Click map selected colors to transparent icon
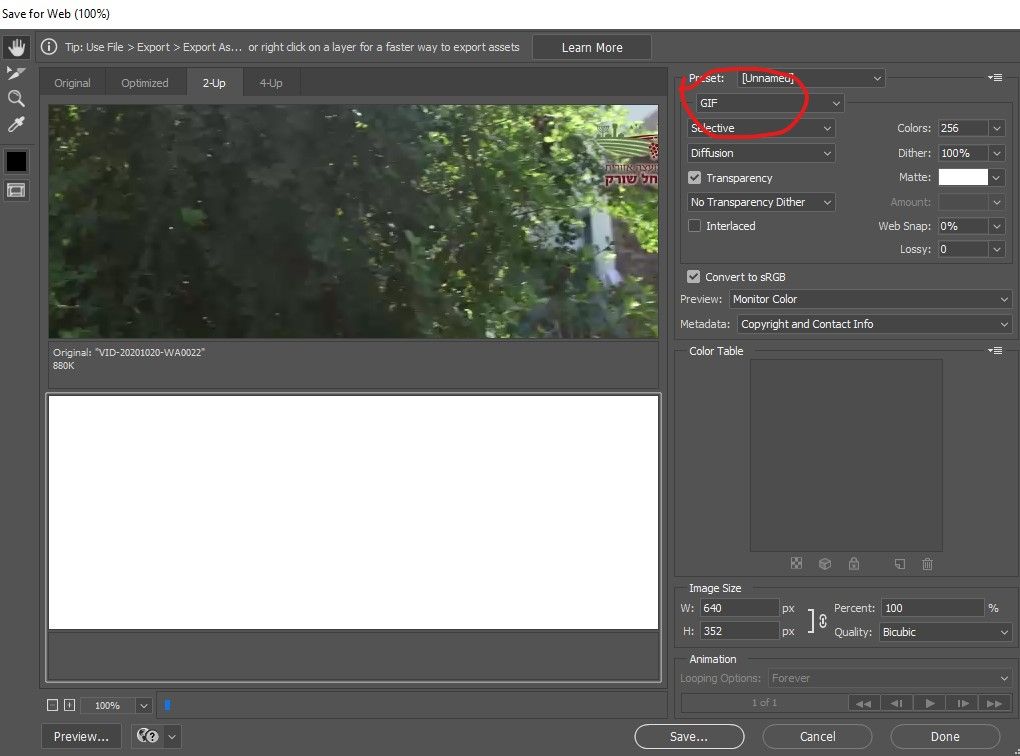This screenshot has height=756, width=1020. click(x=796, y=563)
